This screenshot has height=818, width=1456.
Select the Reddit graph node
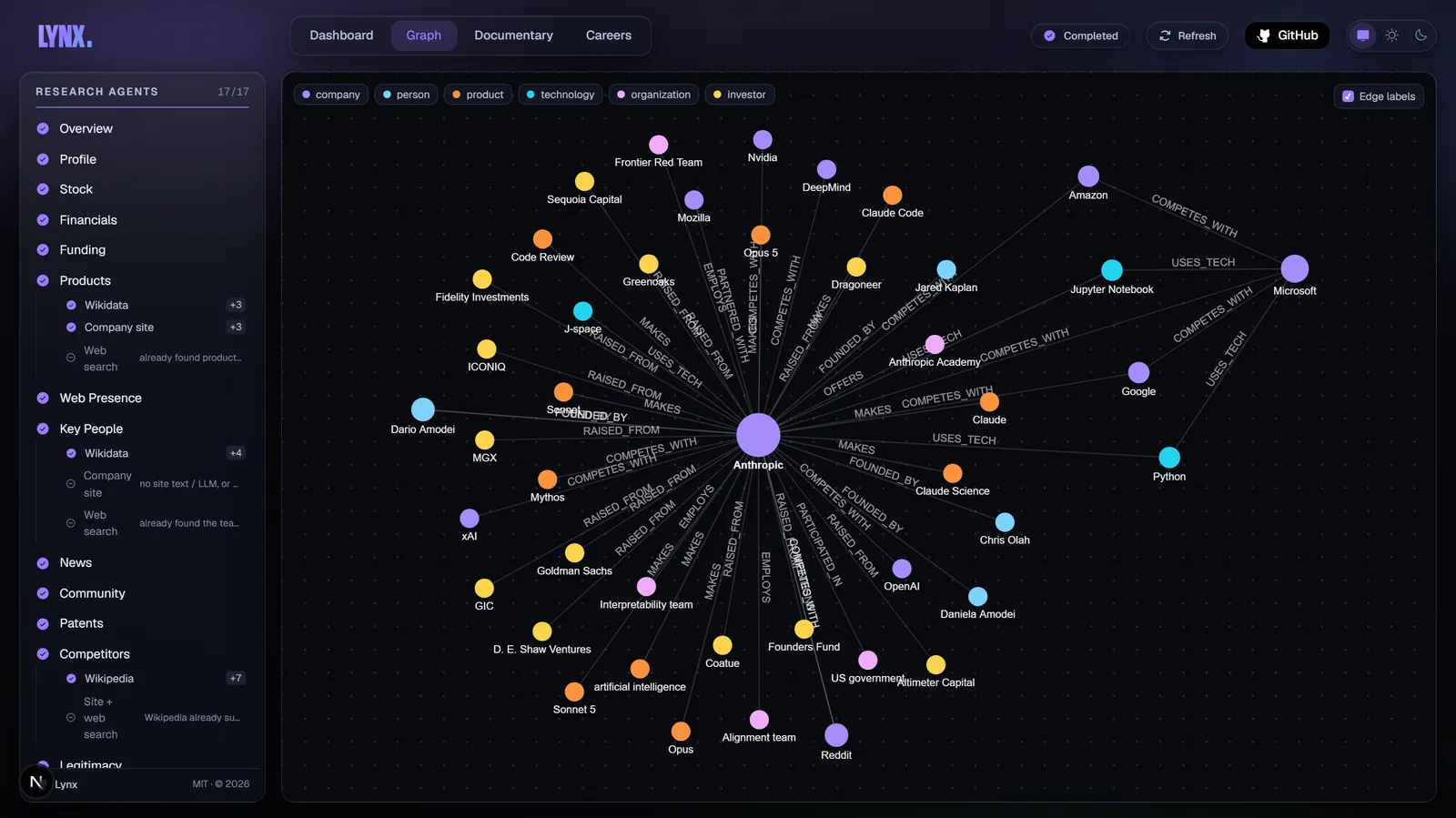836,734
